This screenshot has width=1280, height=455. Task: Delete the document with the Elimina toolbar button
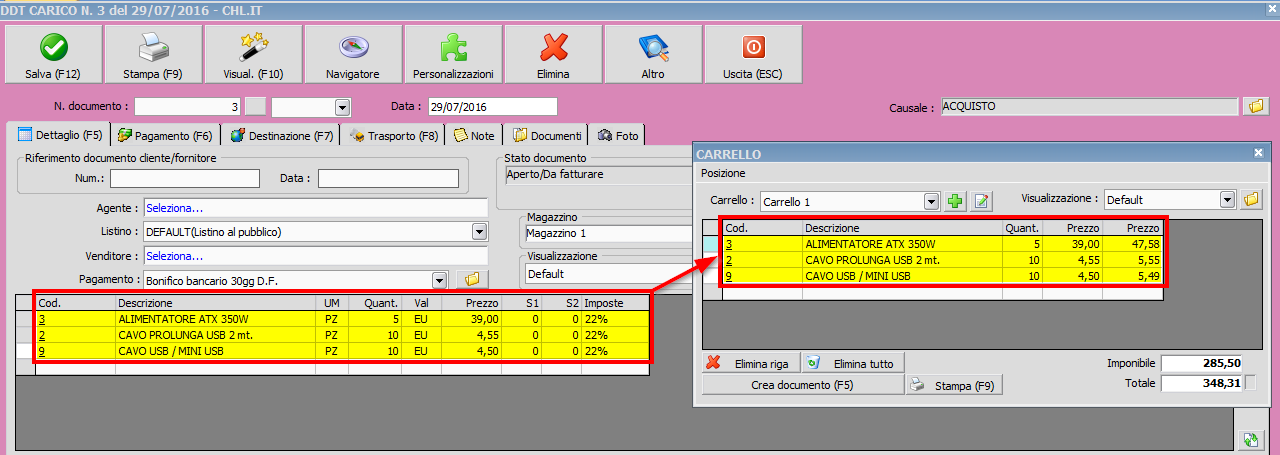(553, 56)
